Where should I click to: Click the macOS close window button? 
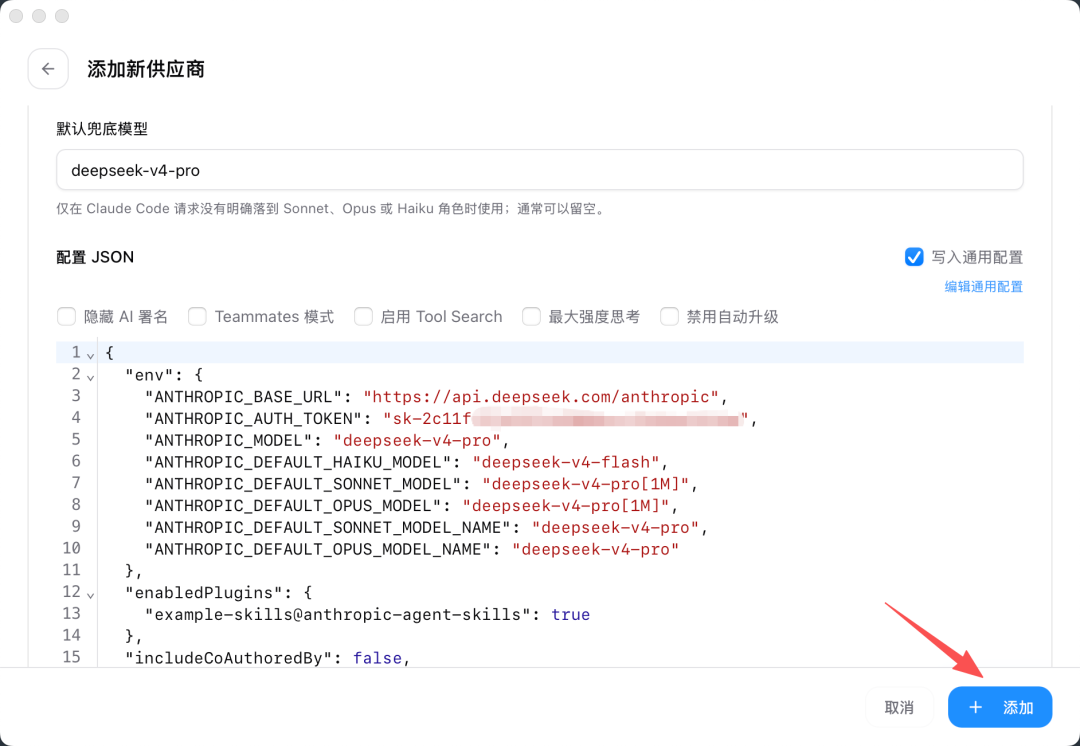[x=16, y=16]
